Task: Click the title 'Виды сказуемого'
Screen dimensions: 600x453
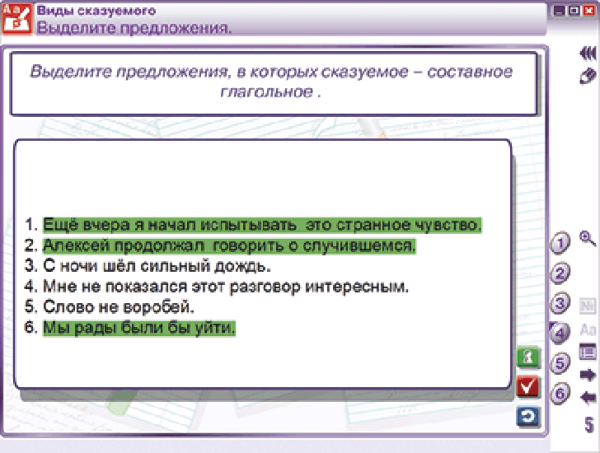Action: (x=96, y=10)
